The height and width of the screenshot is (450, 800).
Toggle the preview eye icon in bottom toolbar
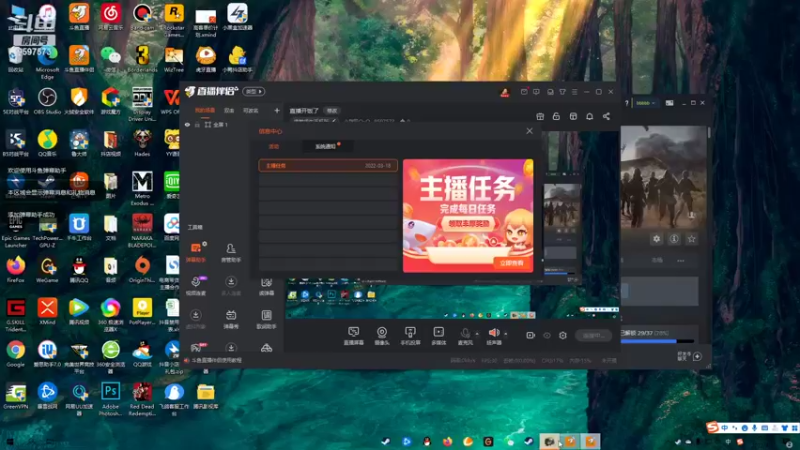click(547, 335)
